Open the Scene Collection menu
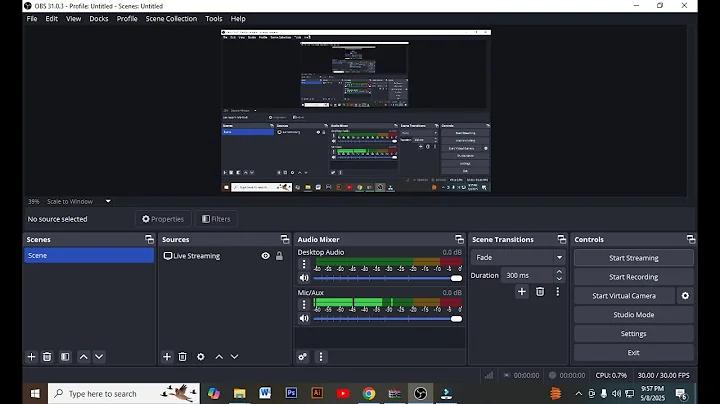Screen dimensions: 720x404 [171, 19]
